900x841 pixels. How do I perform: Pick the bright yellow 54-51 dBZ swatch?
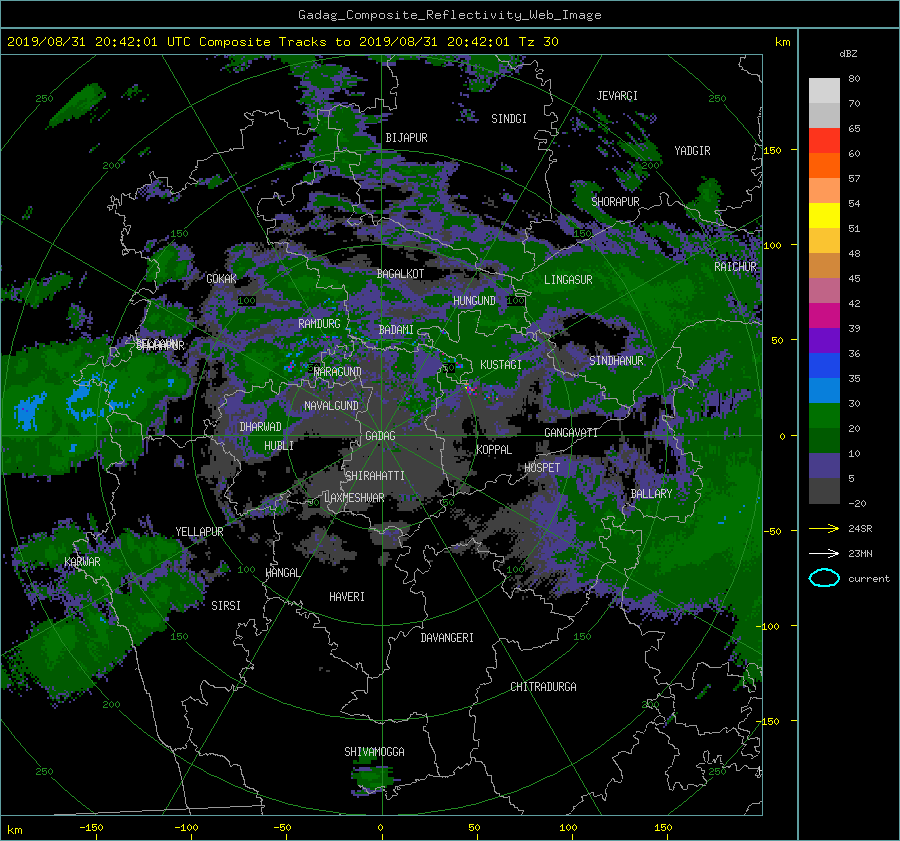[x=824, y=215]
